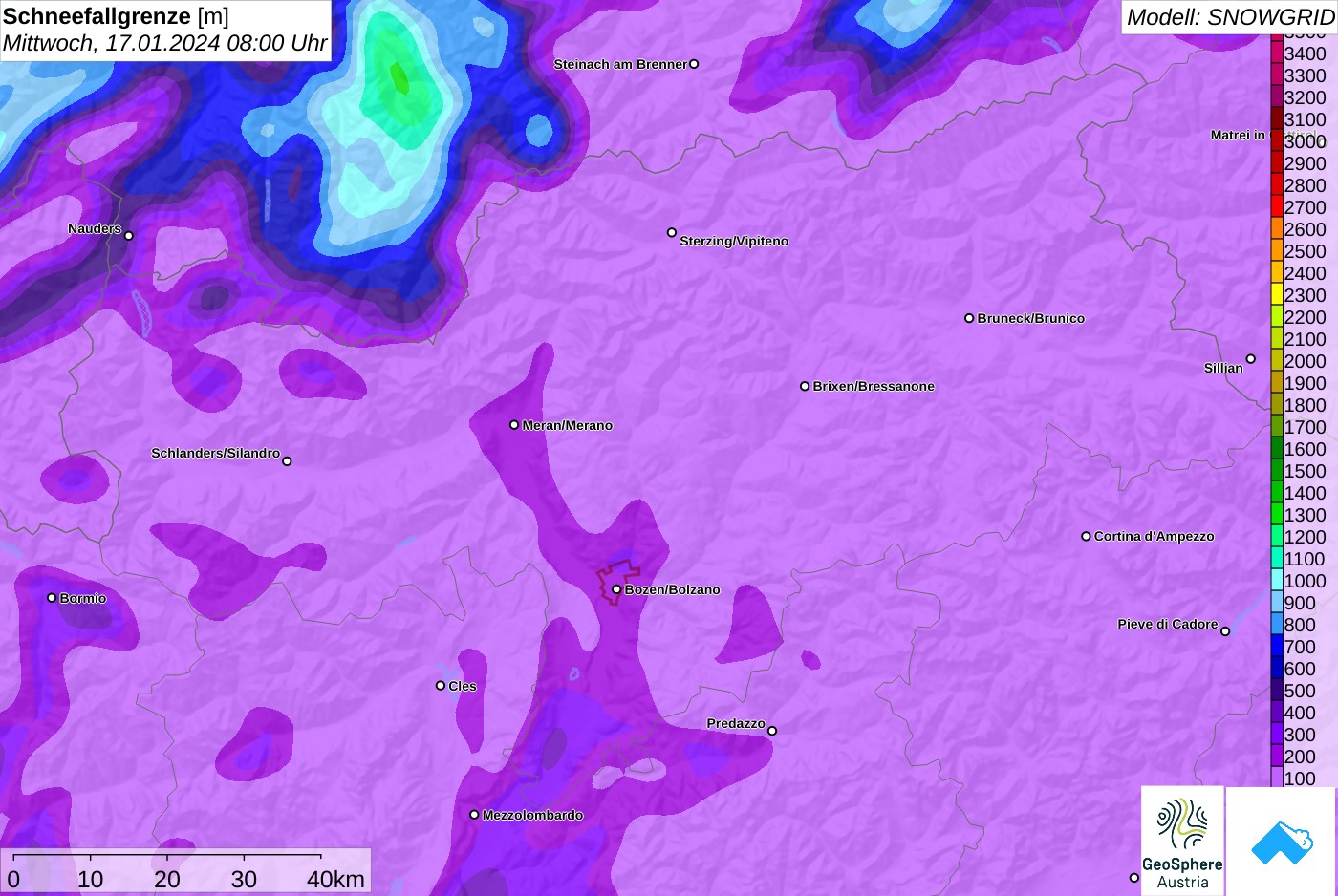Select the Brixen/Bressanone marker dot
1338x896 pixels.
805,386
